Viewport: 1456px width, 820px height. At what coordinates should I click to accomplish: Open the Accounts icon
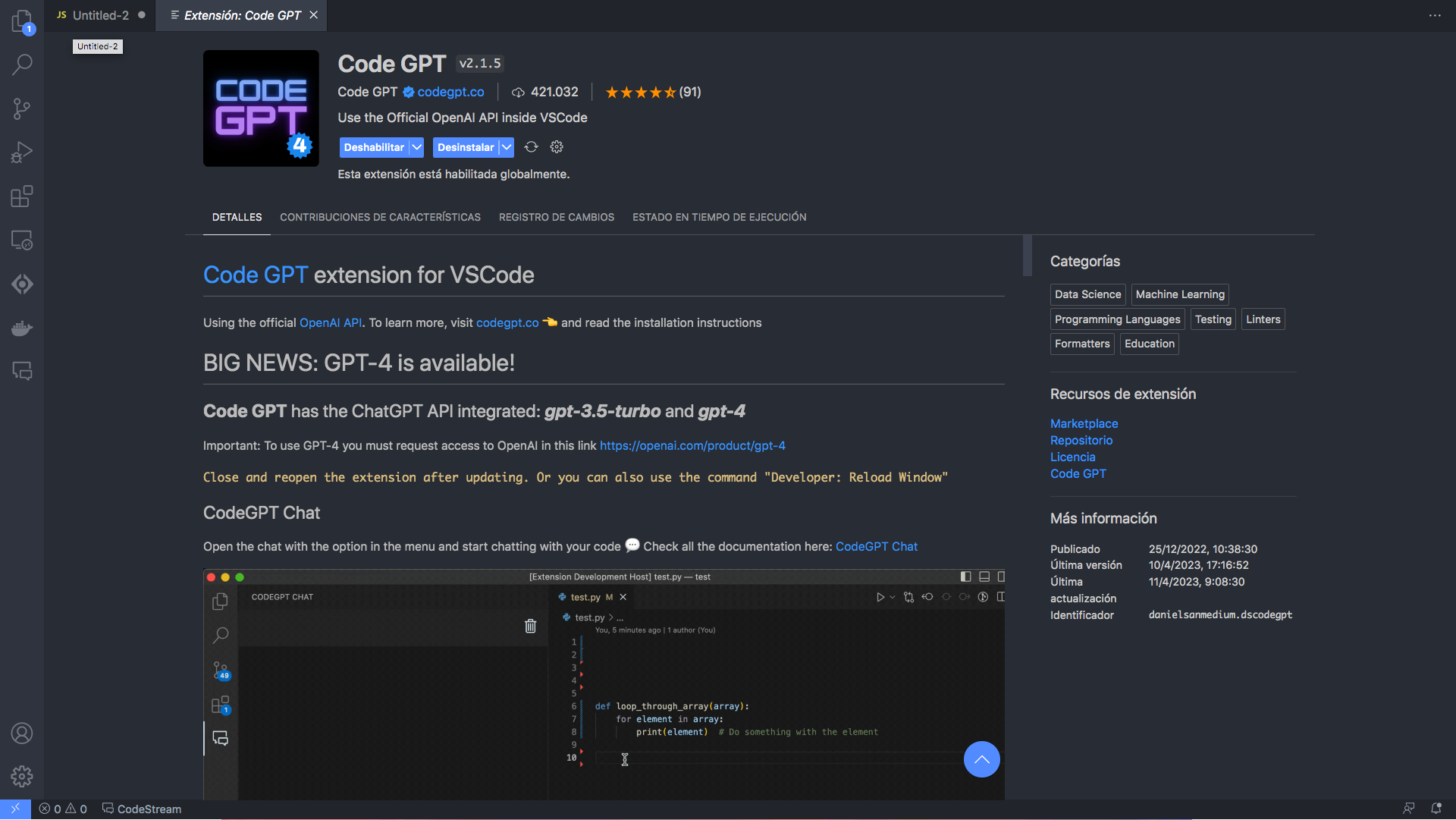tap(22, 734)
